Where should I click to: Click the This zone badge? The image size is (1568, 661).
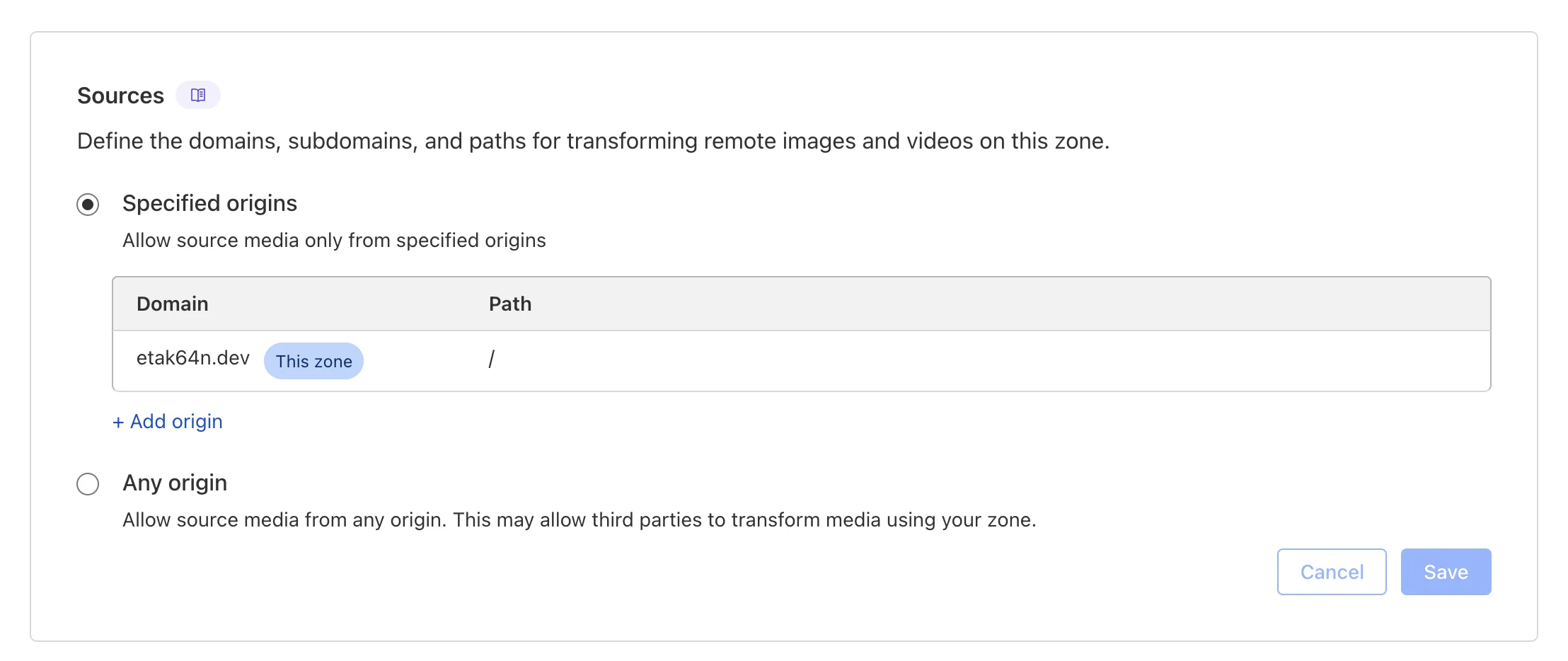point(313,361)
